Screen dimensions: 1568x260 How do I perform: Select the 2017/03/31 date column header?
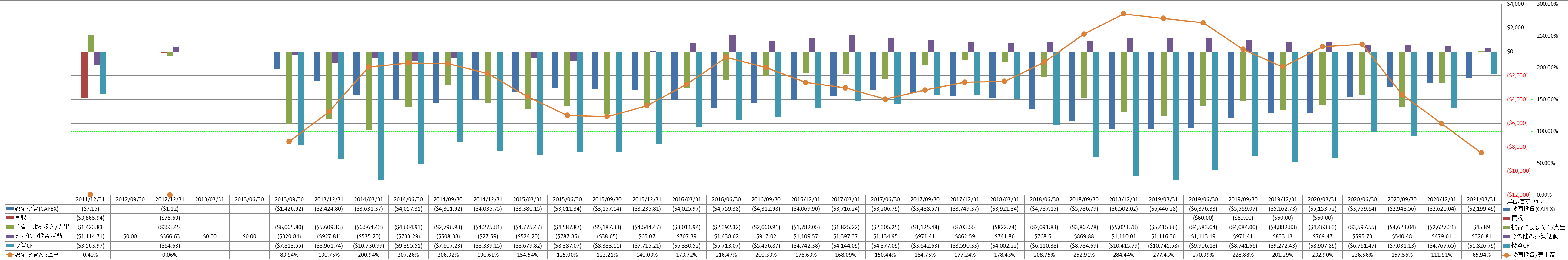(x=845, y=199)
